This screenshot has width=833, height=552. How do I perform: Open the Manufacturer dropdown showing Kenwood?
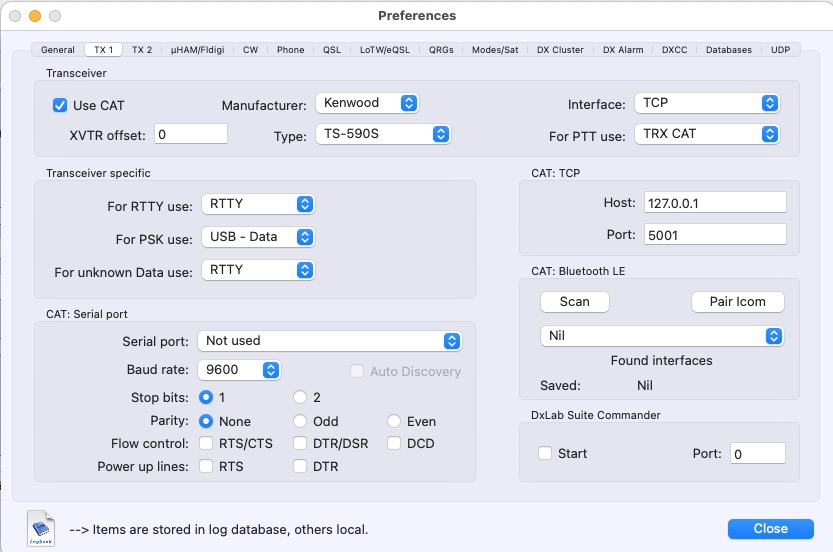tap(366, 103)
